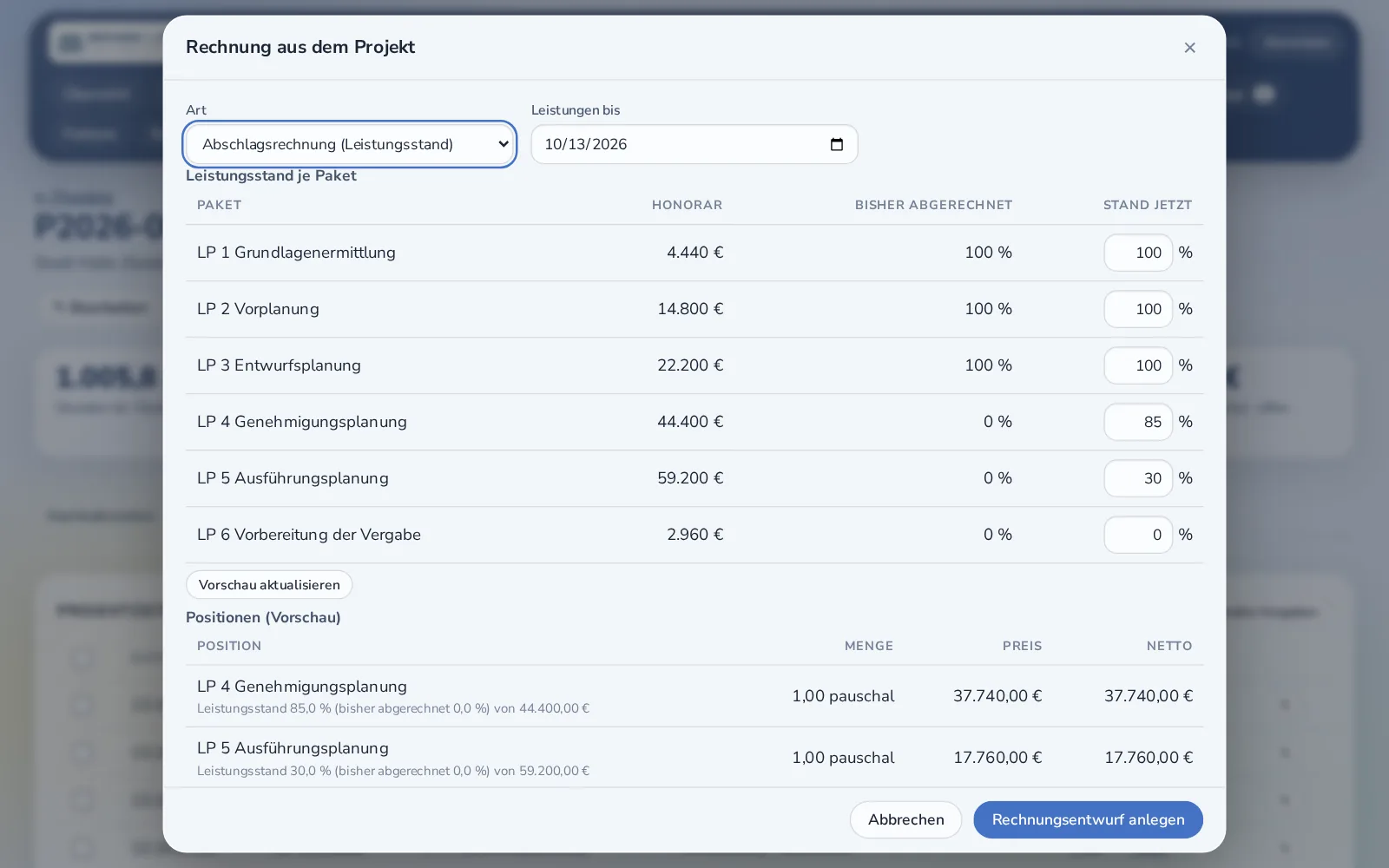Click Rechnungsentwurf anlegen
Screen dimensions: 1389x868
(1088, 819)
